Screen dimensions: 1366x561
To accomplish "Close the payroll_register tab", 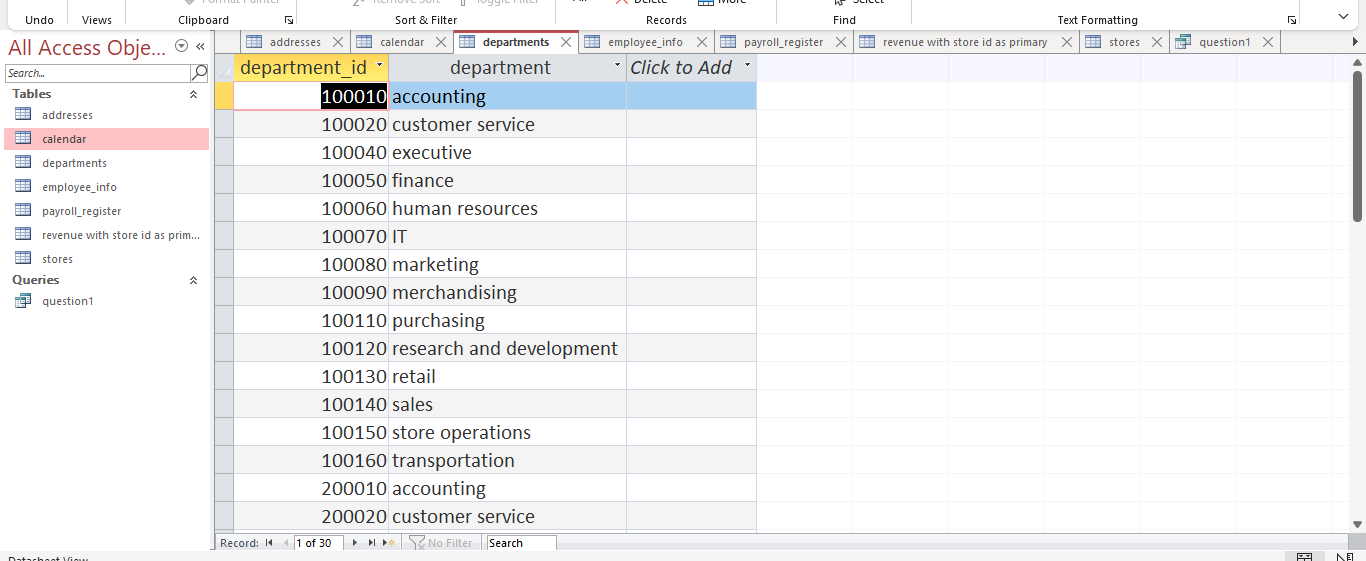I will [x=841, y=42].
